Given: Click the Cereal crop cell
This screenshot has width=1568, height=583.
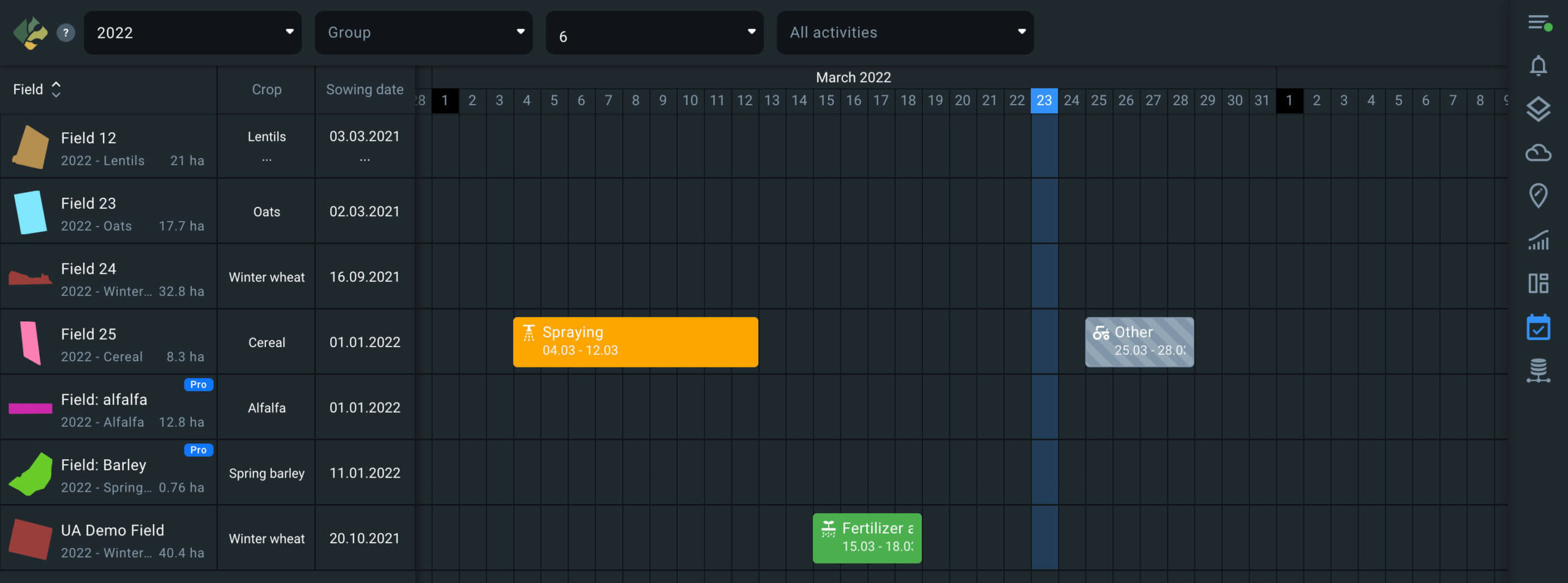Looking at the screenshot, I should tap(266, 342).
